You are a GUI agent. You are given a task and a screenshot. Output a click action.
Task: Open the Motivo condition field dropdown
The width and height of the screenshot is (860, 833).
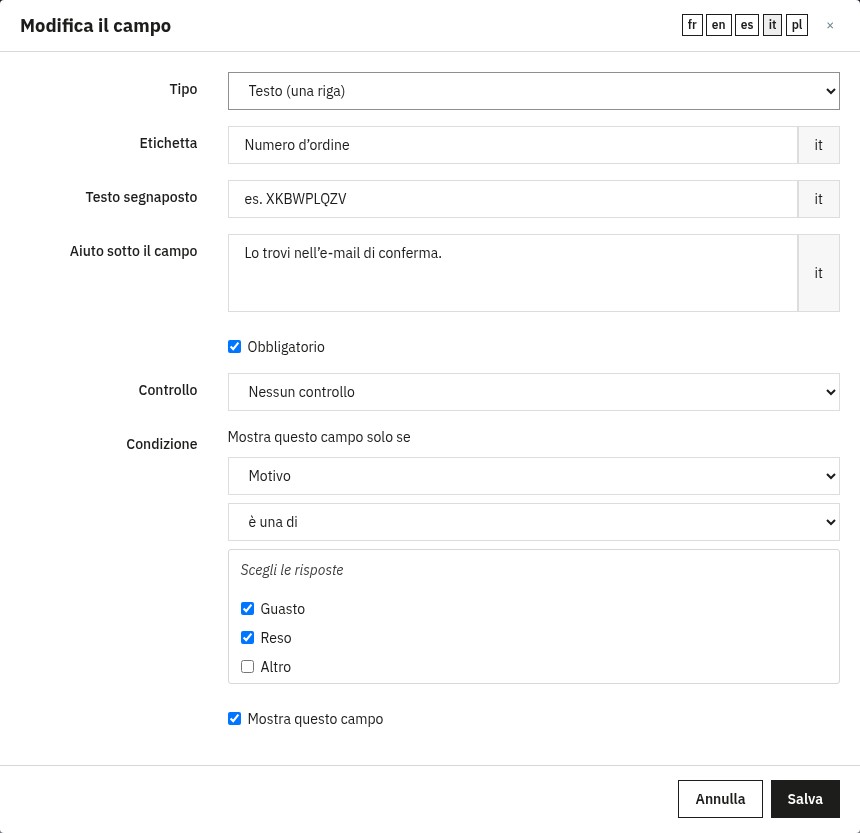click(x=534, y=476)
